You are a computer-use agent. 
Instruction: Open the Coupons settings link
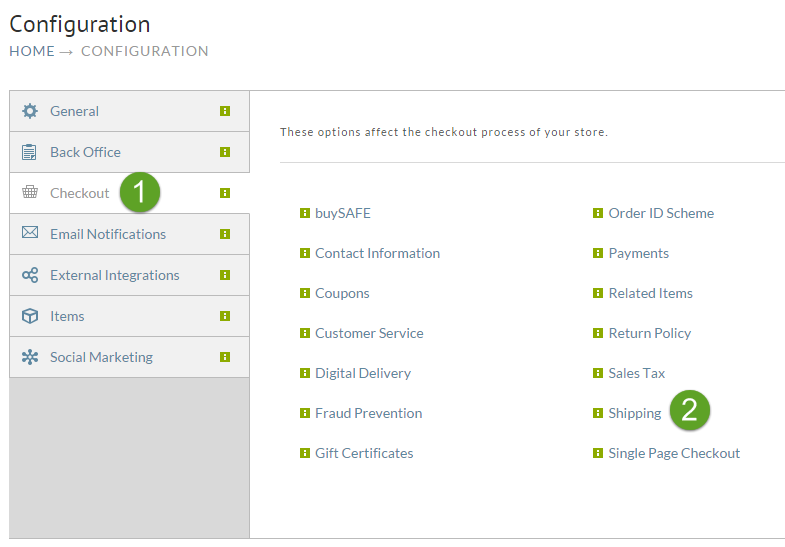coord(342,293)
